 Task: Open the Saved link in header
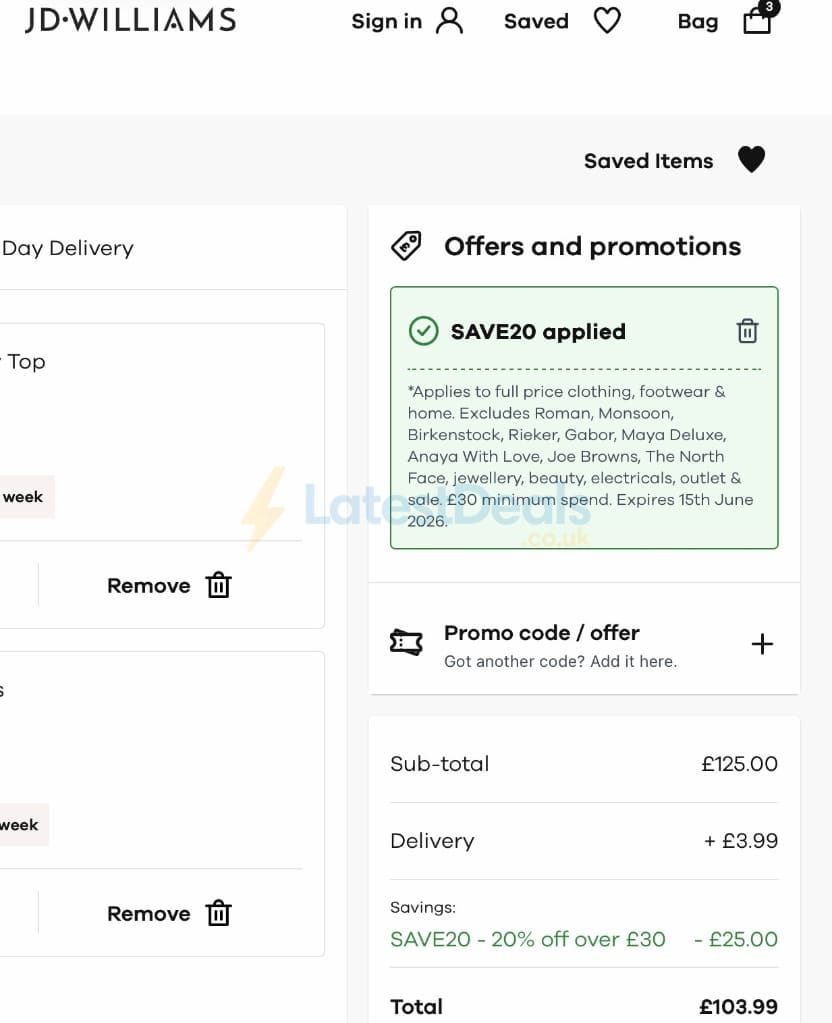click(x=536, y=22)
